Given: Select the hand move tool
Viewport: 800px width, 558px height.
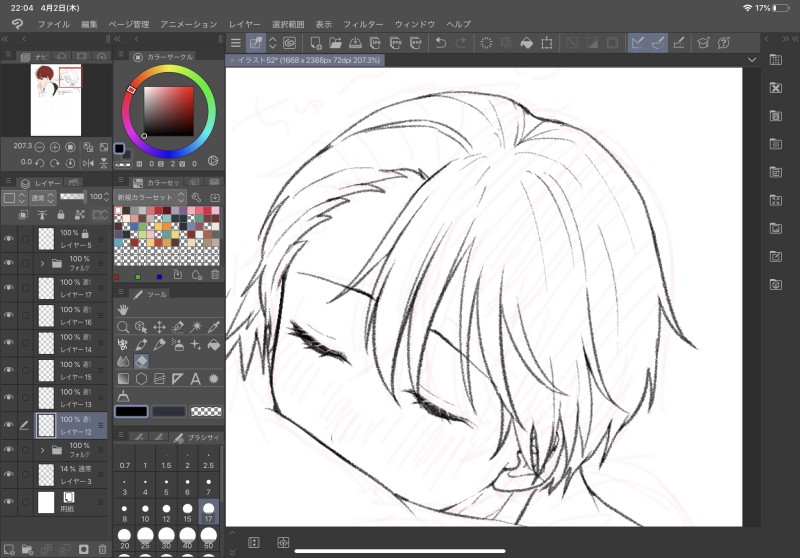Looking at the screenshot, I should (123, 310).
